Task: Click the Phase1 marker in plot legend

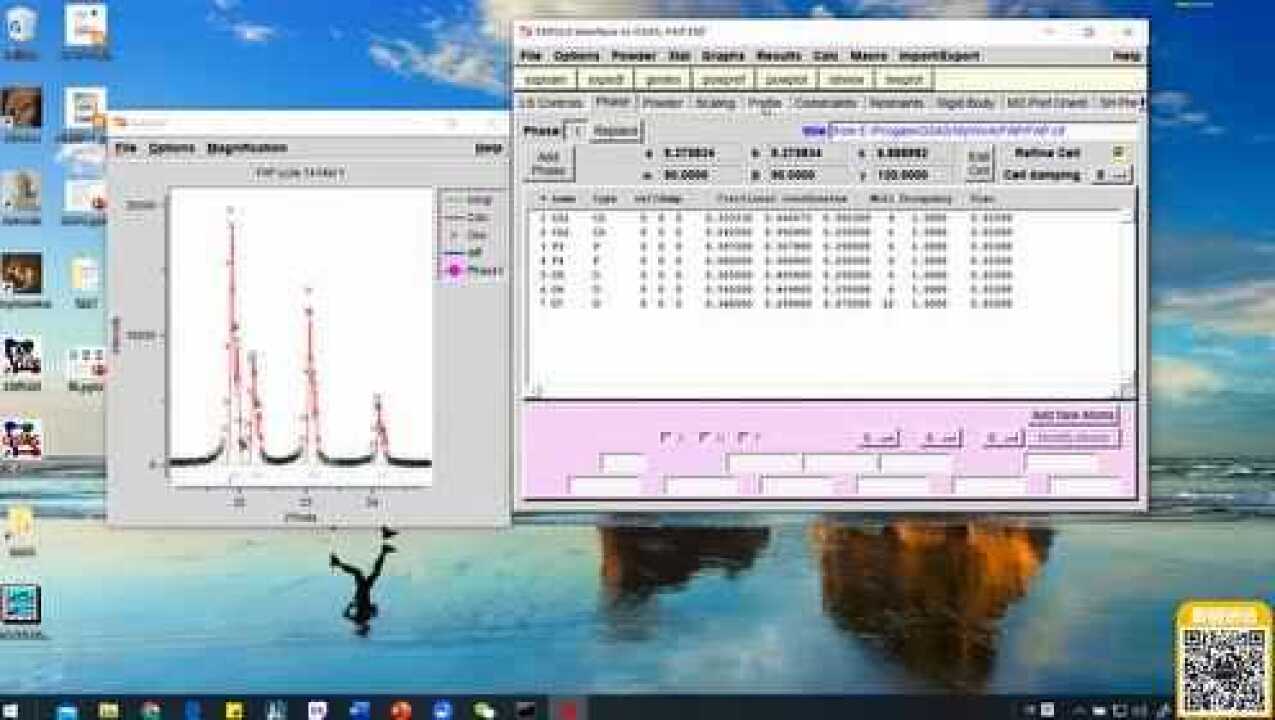Action: click(x=455, y=271)
